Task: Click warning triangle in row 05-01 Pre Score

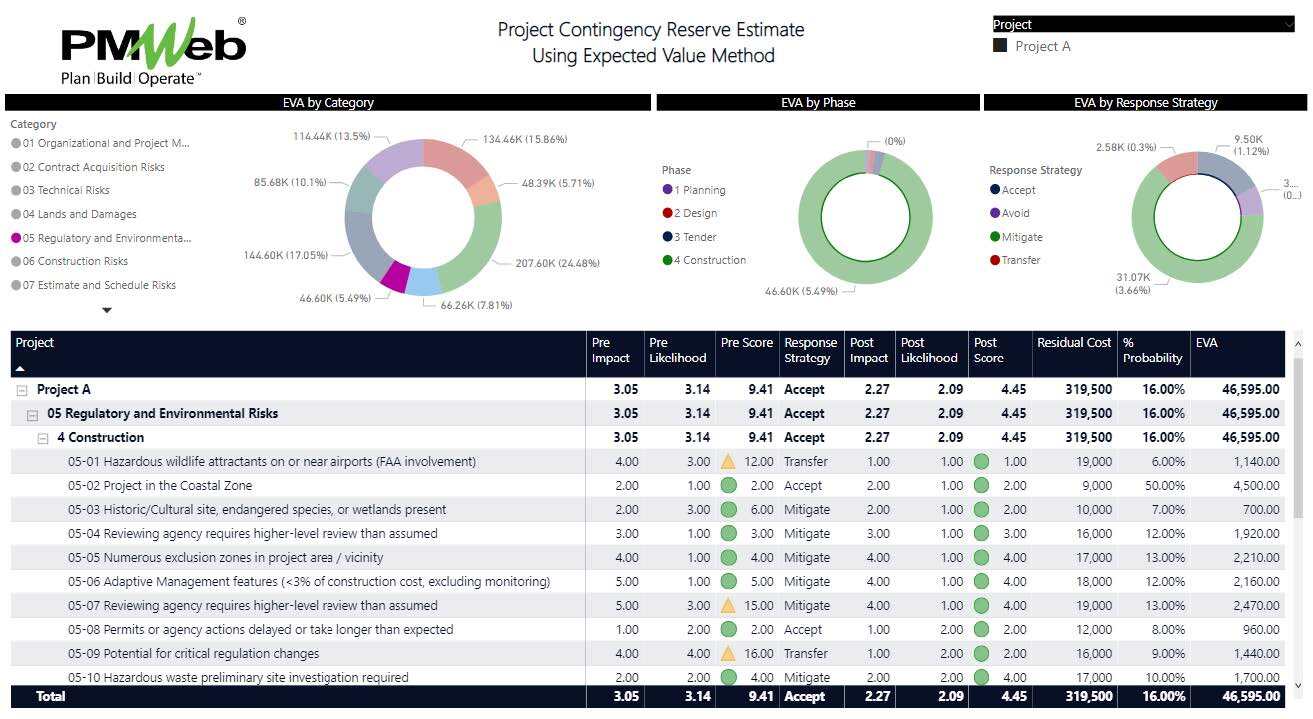Action: 728,461
